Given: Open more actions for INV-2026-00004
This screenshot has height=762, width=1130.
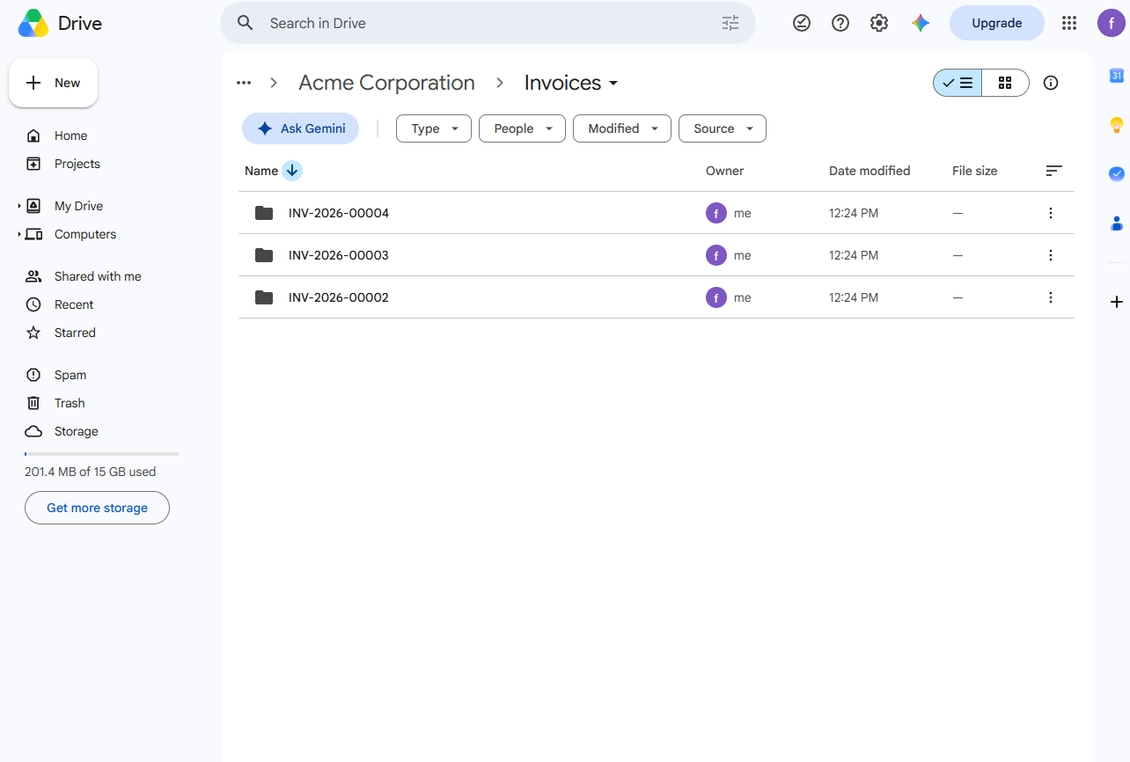Looking at the screenshot, I should coord(1051,213).
